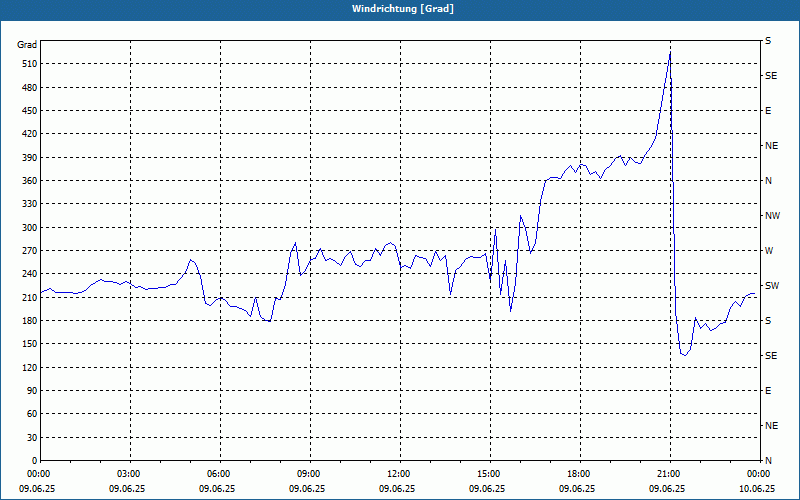
Task: Click the 90 left axis label
Action: [32, 391]
